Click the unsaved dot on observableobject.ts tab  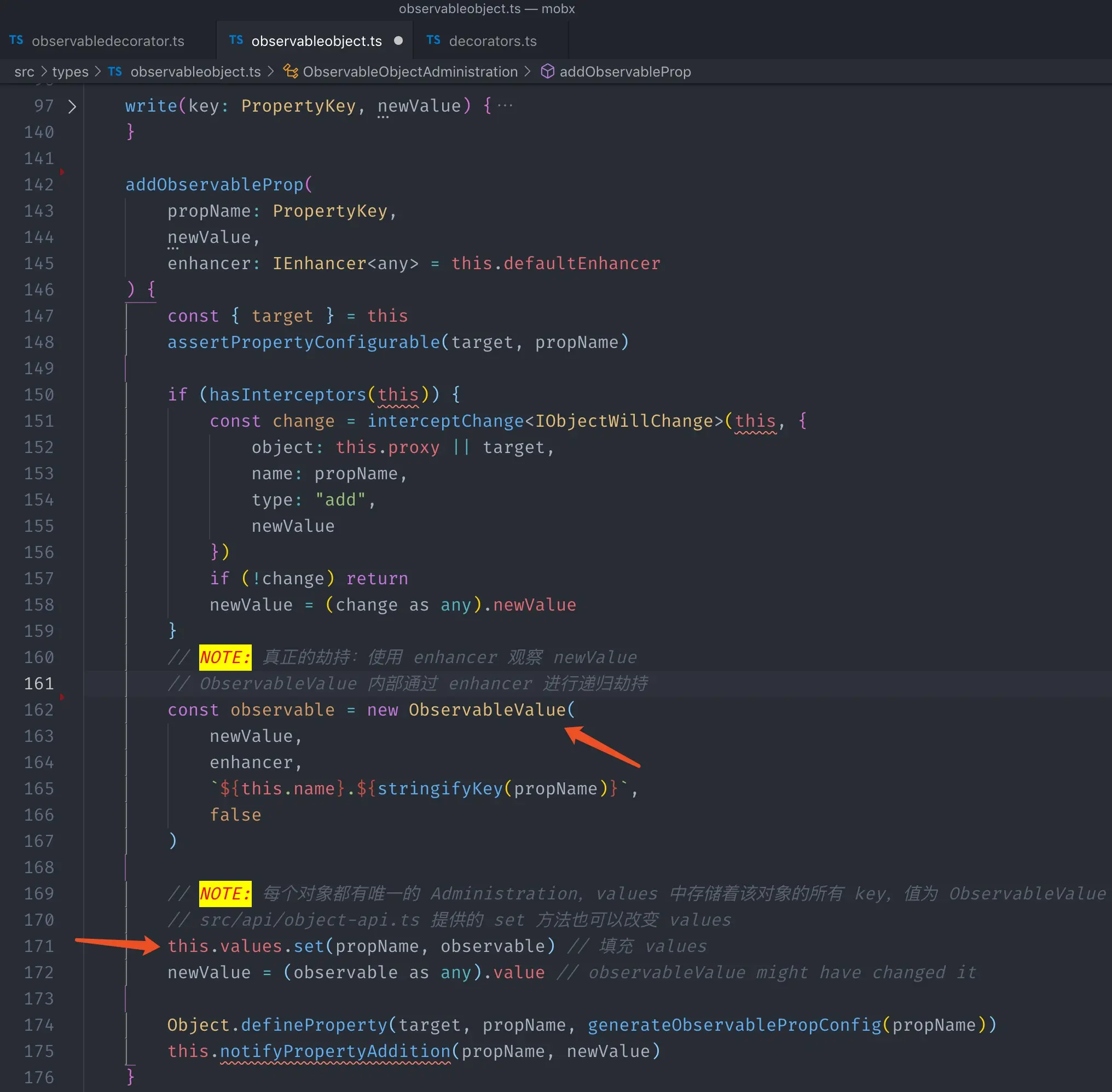[398, 40]
